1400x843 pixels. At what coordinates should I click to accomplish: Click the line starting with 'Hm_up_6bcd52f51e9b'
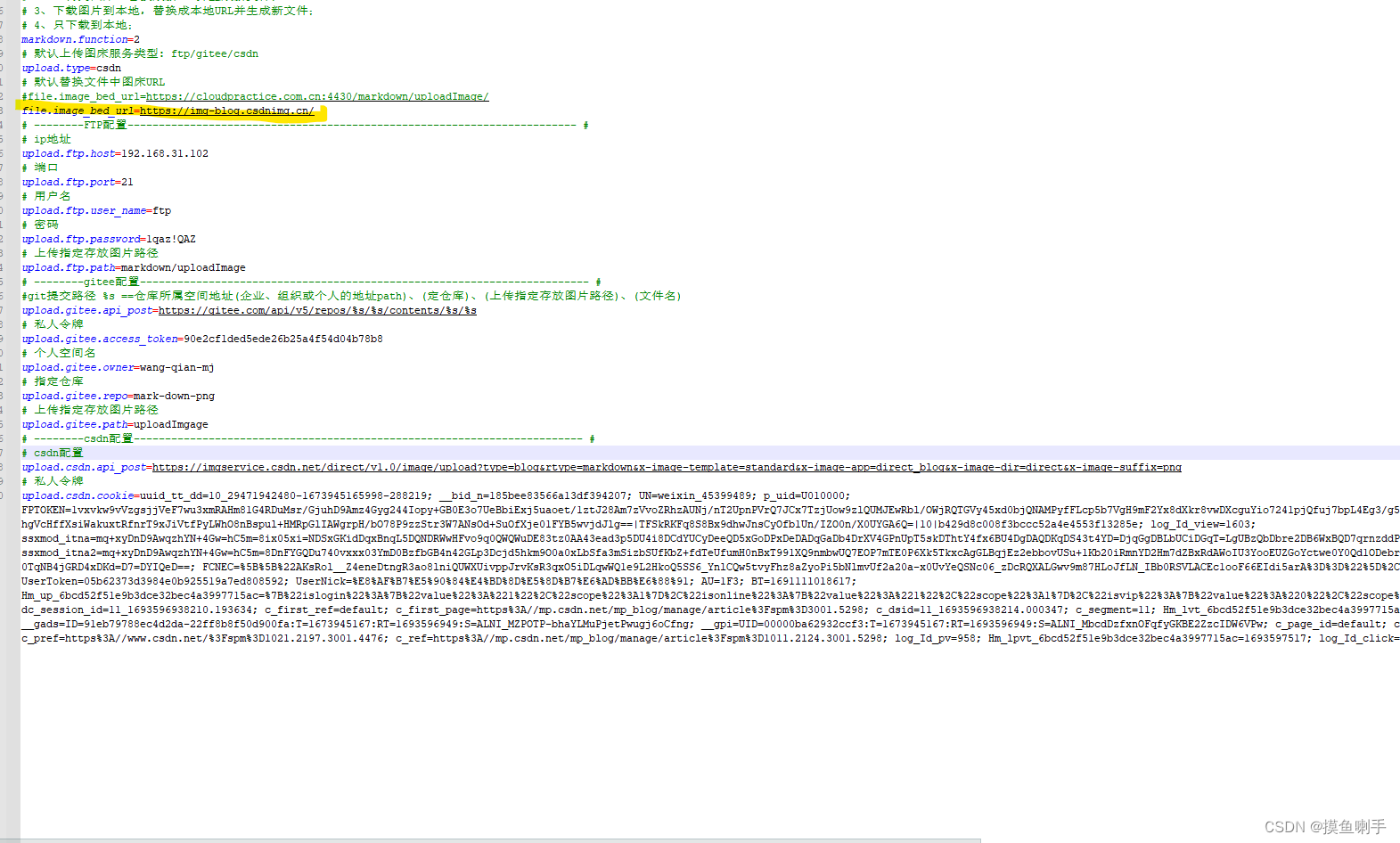pyautogui.click(x=710, y=595)
